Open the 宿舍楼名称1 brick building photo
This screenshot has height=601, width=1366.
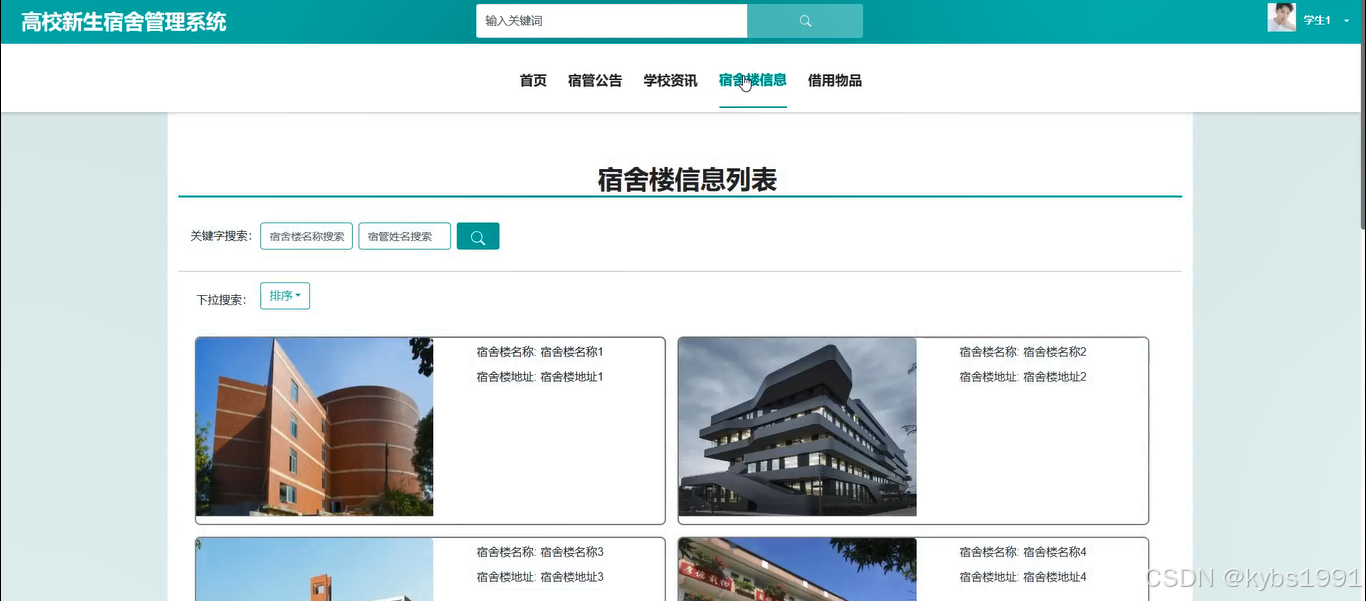[314, 427]
